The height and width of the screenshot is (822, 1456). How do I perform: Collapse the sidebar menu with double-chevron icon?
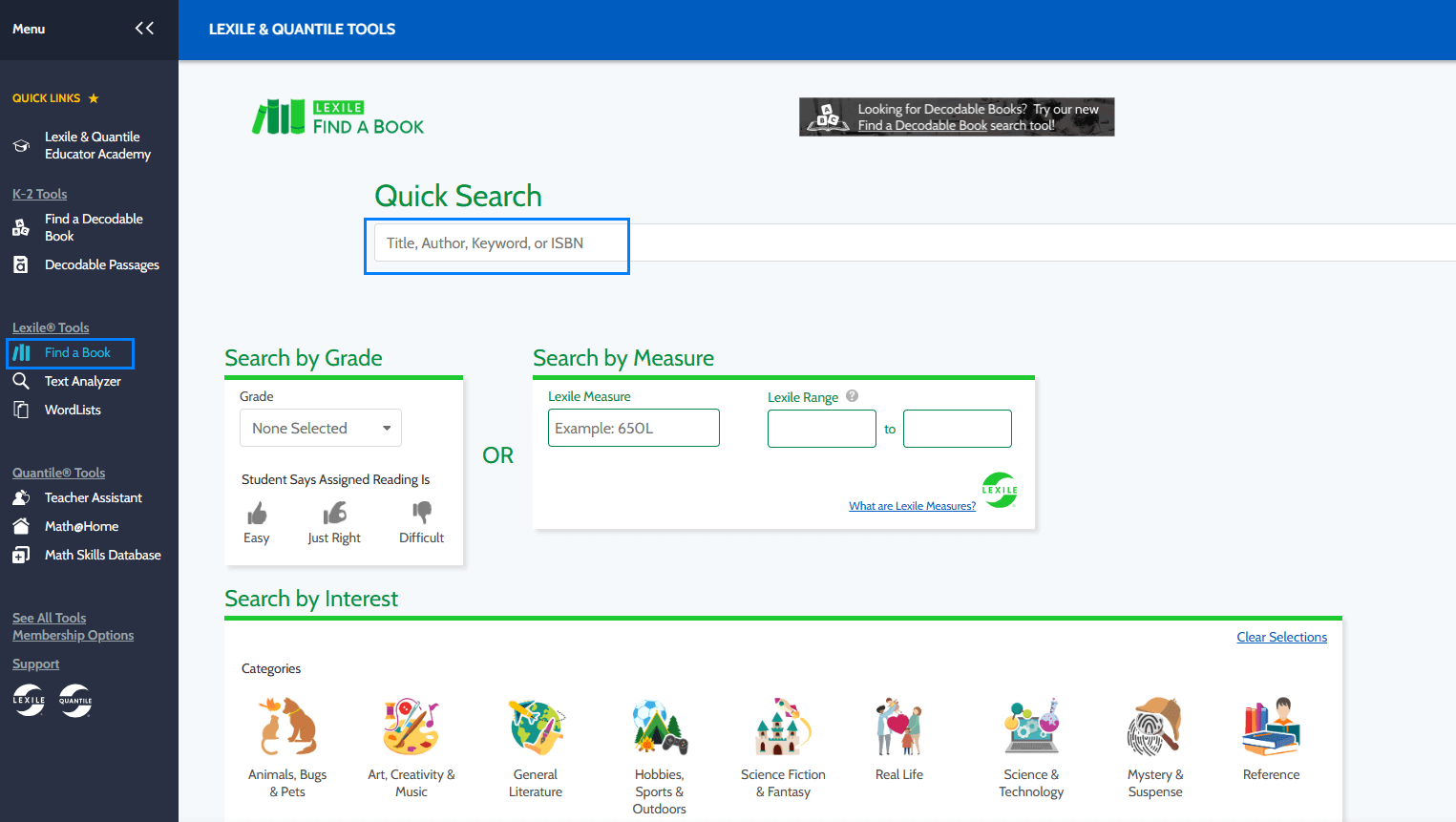[144, 29]
